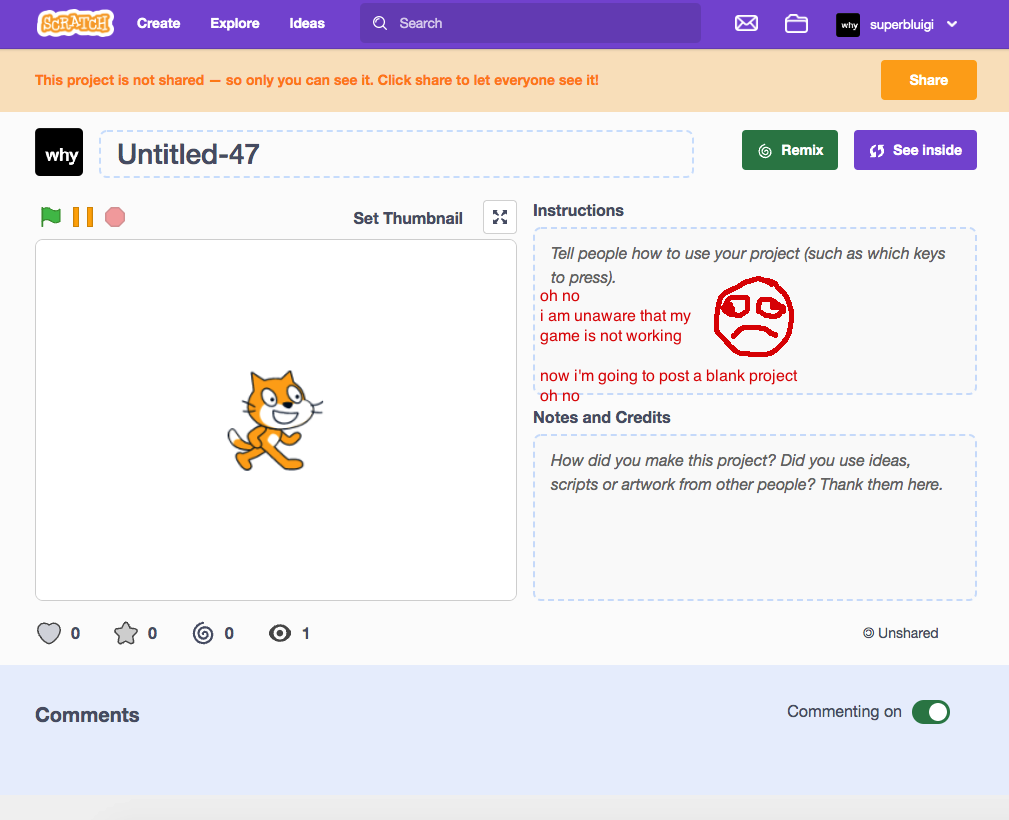Pause the project with the orange pause icon
The image size is (1009, 820).
(82, 217)
